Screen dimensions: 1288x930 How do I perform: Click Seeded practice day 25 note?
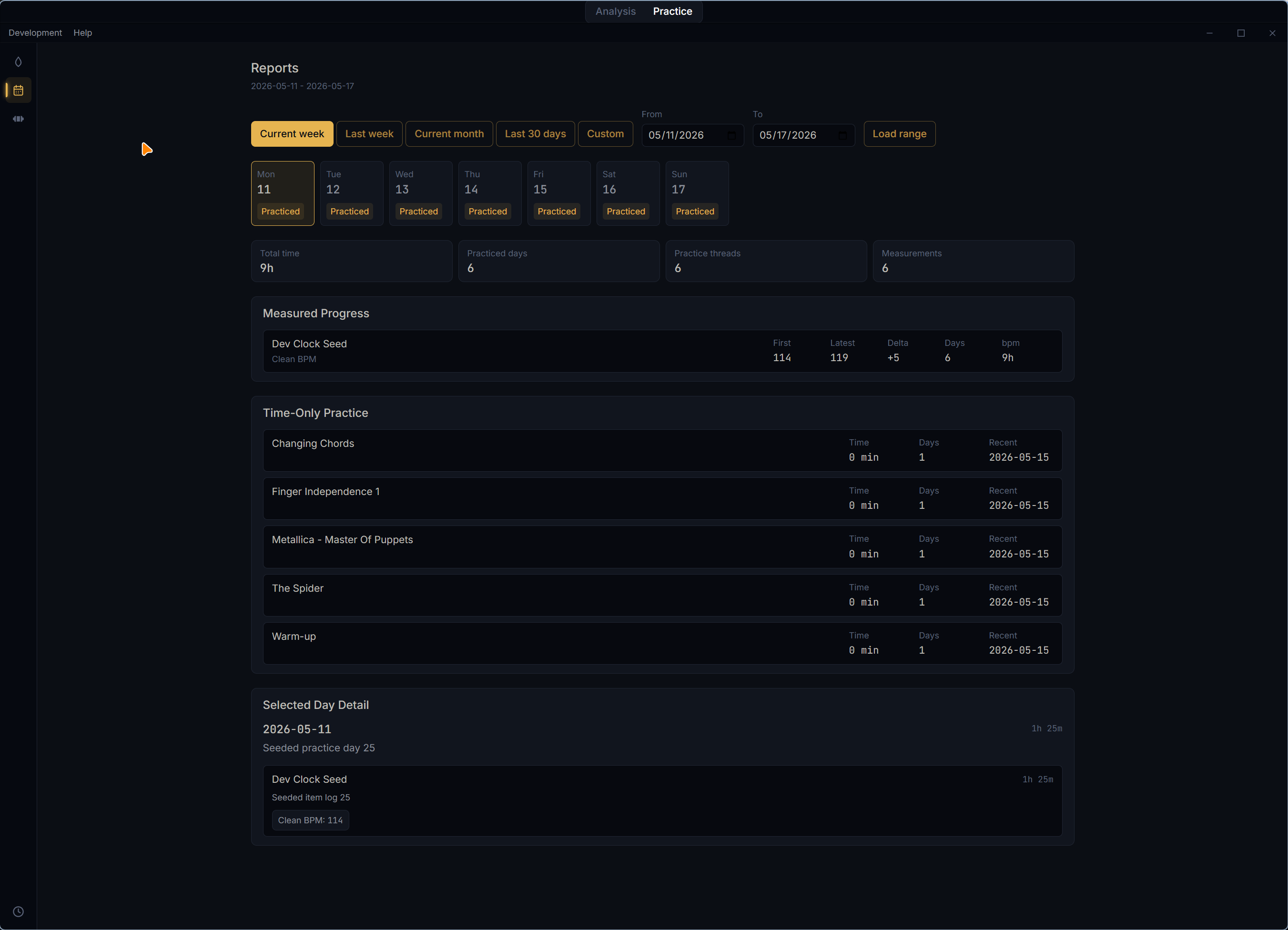(x=319, y=748)
